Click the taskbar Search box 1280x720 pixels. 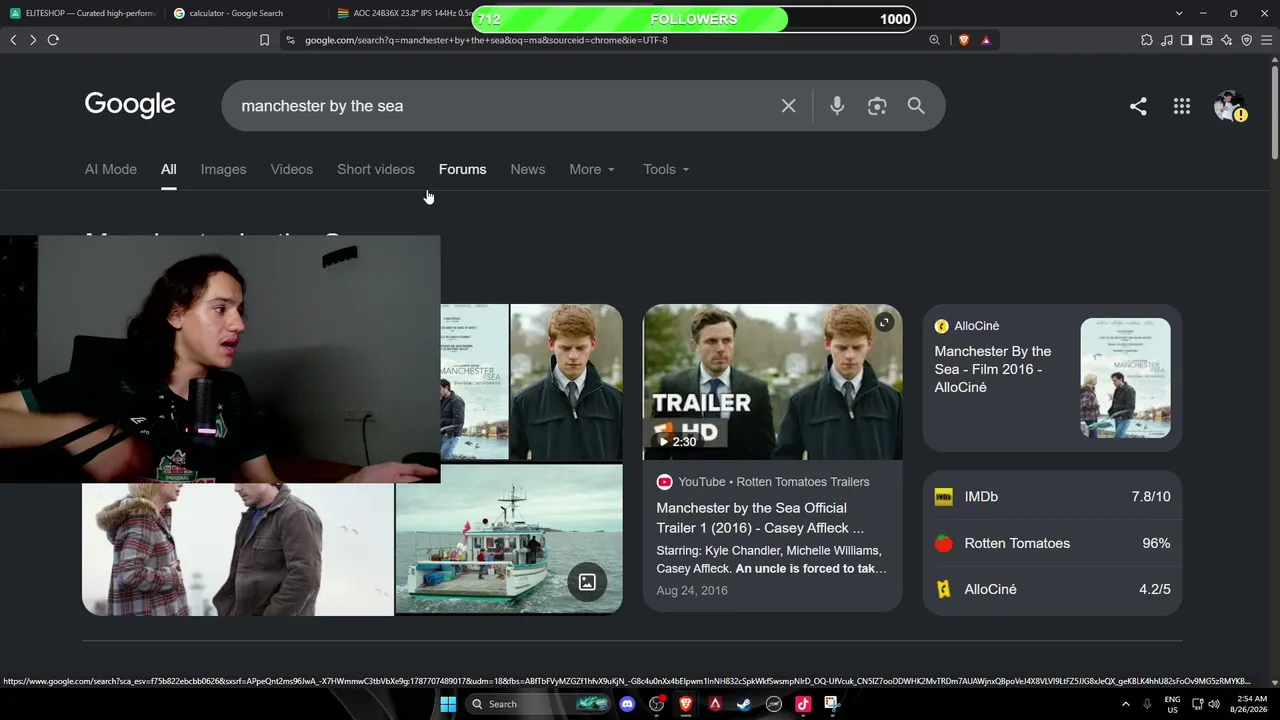(540, 704)
